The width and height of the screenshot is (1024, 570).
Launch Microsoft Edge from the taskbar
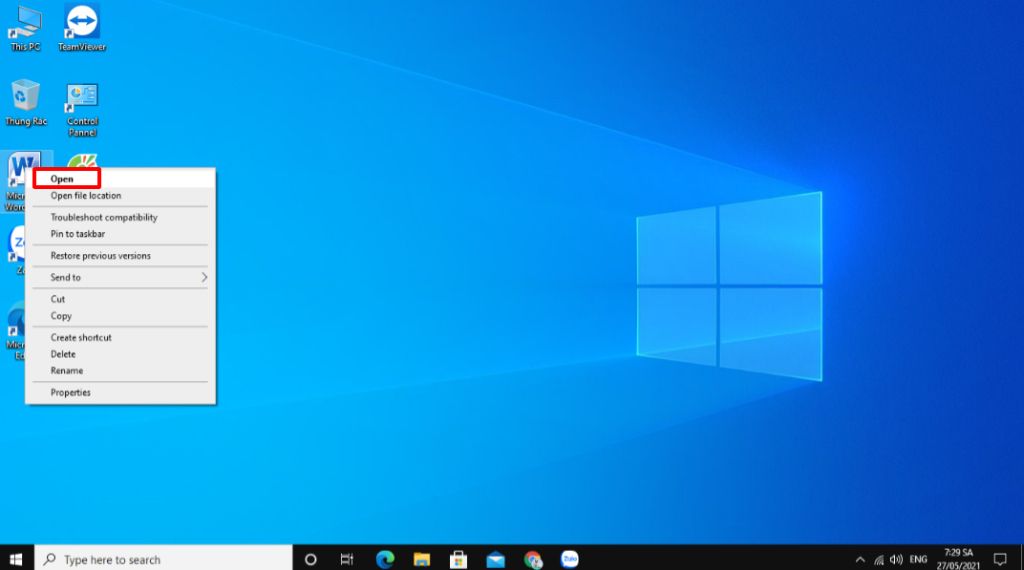pyautogui.click(x=385, y=559)
